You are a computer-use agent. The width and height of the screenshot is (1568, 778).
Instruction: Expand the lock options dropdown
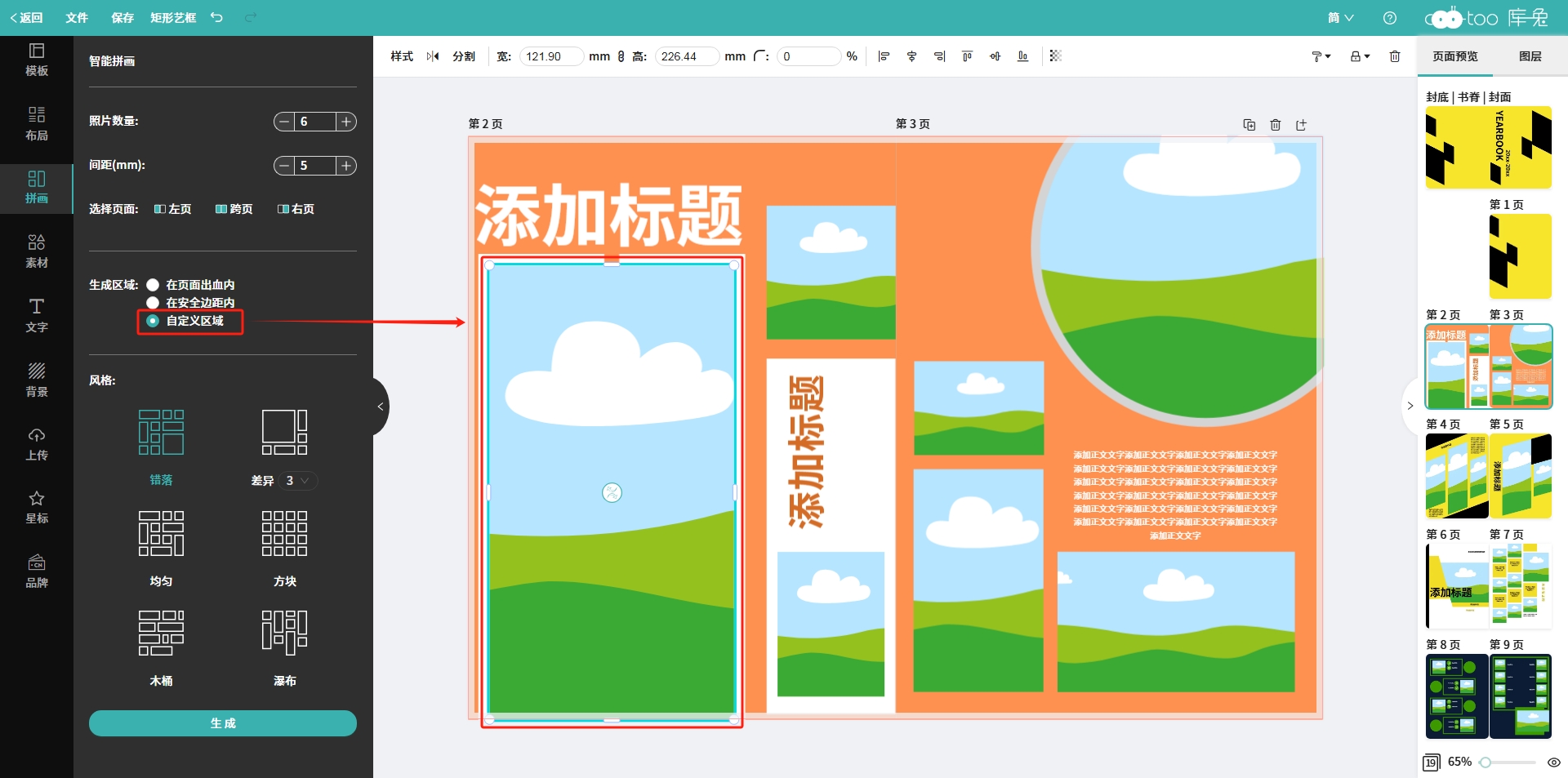1360,56
